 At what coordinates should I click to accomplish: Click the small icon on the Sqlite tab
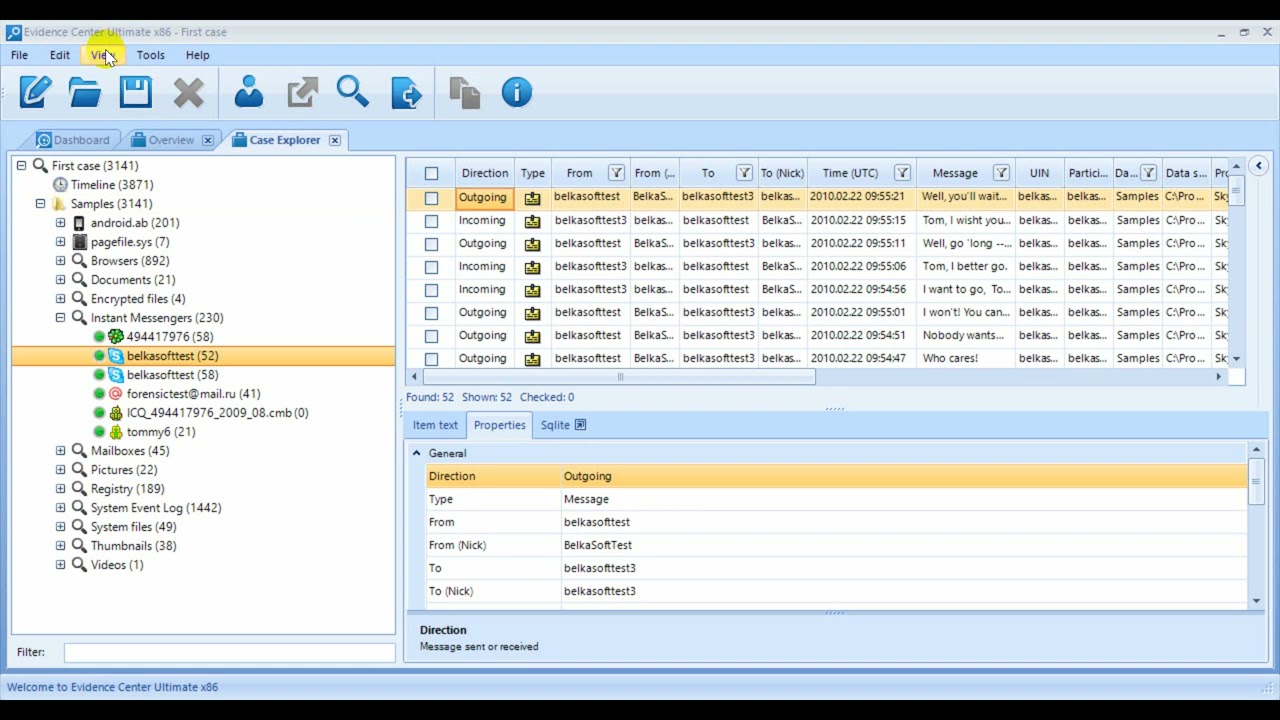pyautogui.click(x=580, y=425)
